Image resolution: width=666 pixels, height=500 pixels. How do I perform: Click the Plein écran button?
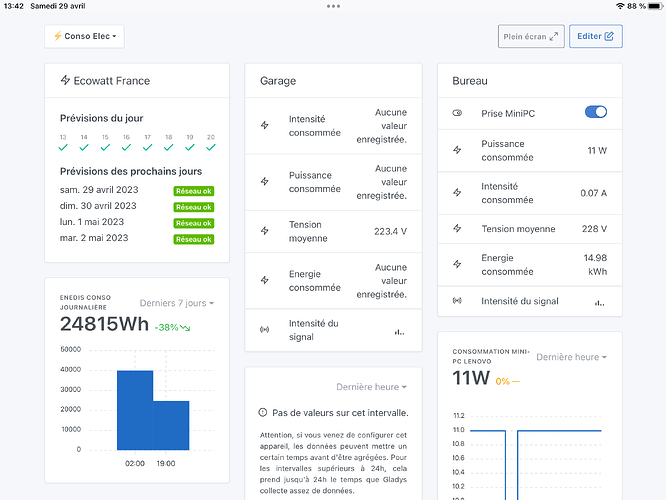coord(530,37)
